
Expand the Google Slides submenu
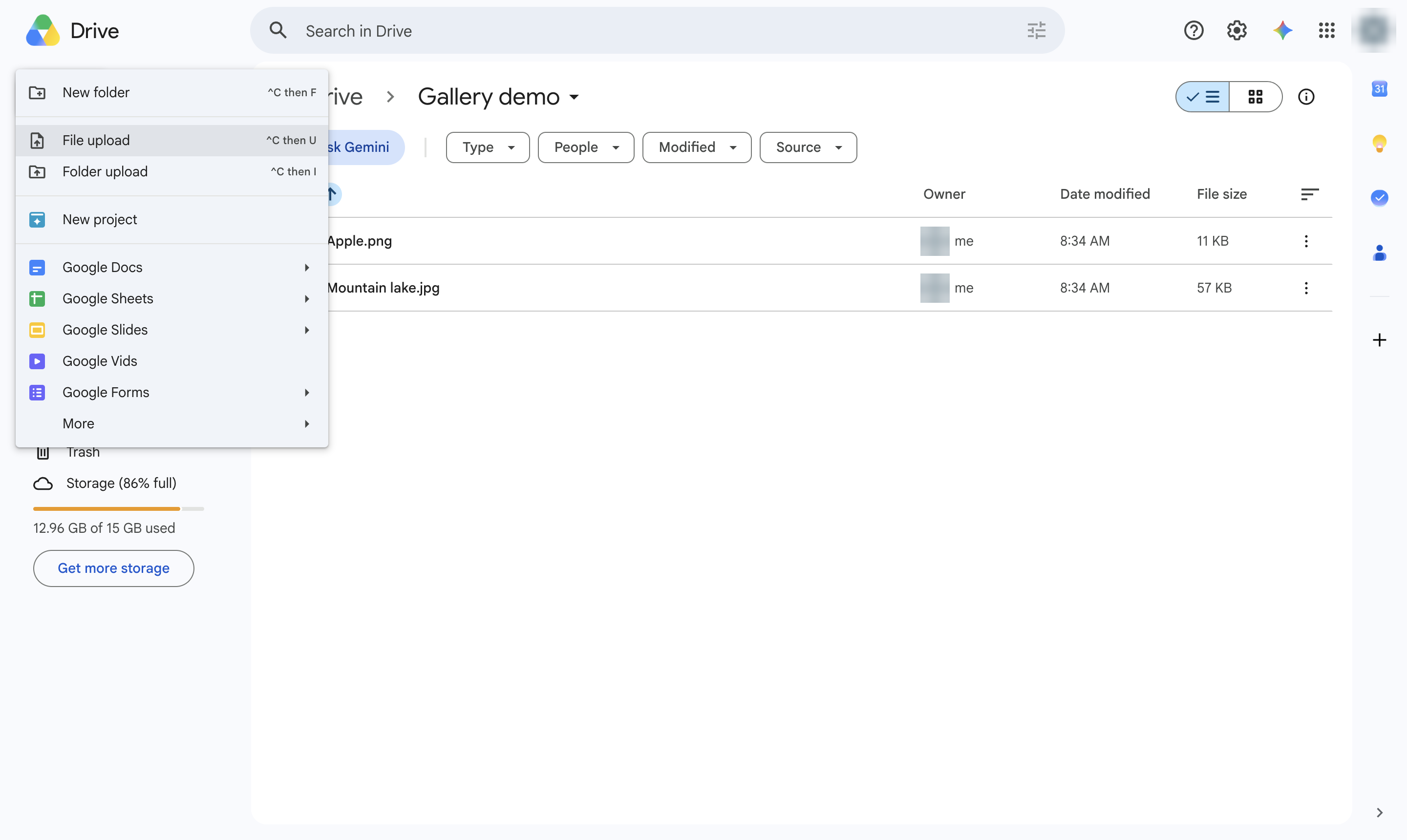click(171, 330)
